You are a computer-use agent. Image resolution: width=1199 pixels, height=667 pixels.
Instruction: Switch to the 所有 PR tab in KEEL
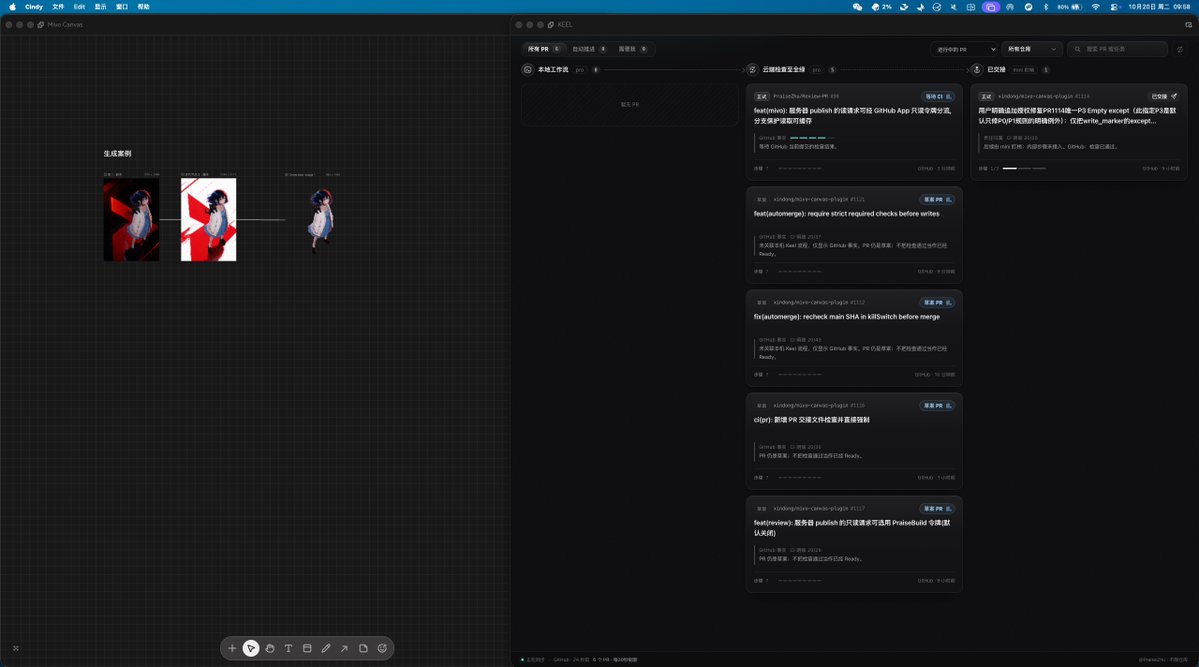pos(544,49)
